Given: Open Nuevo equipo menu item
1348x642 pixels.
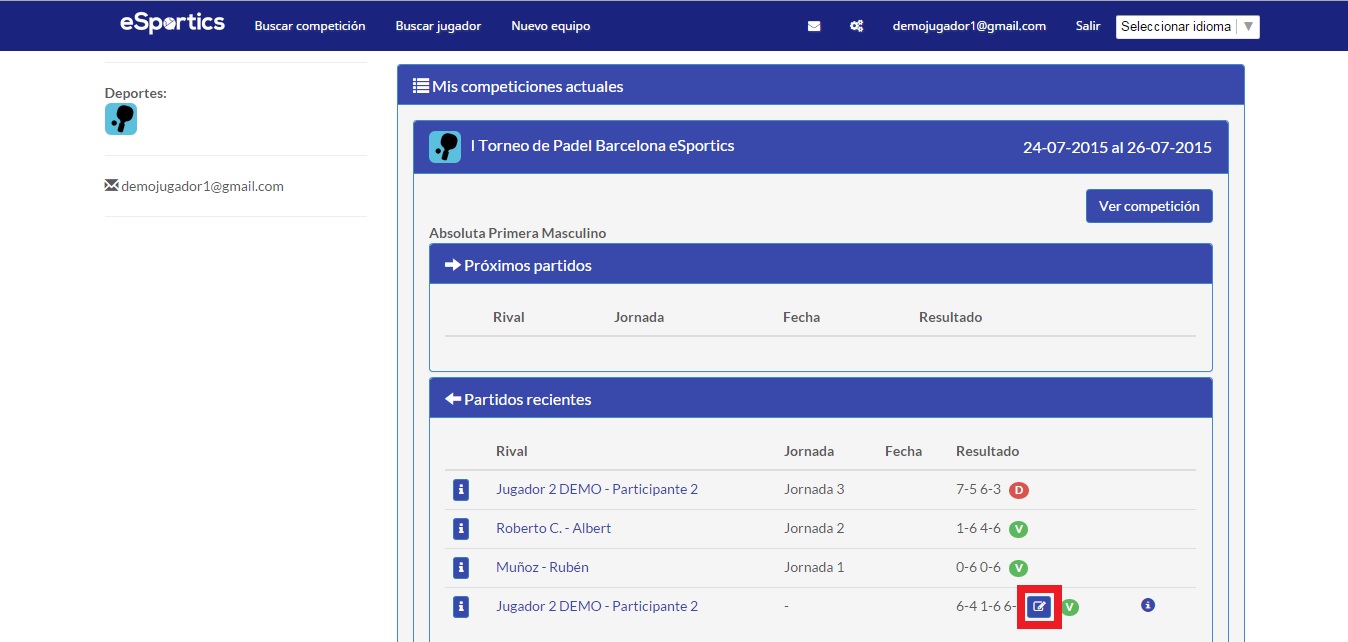Looking at the screenshot, I should pyautogui.click(x=551, y=26).
